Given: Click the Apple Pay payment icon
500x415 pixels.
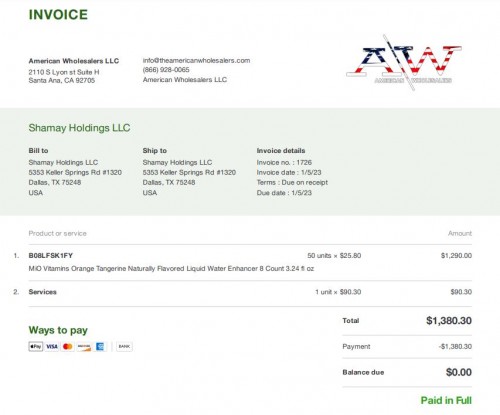Looking at the screenshot, I should [36, 347].
